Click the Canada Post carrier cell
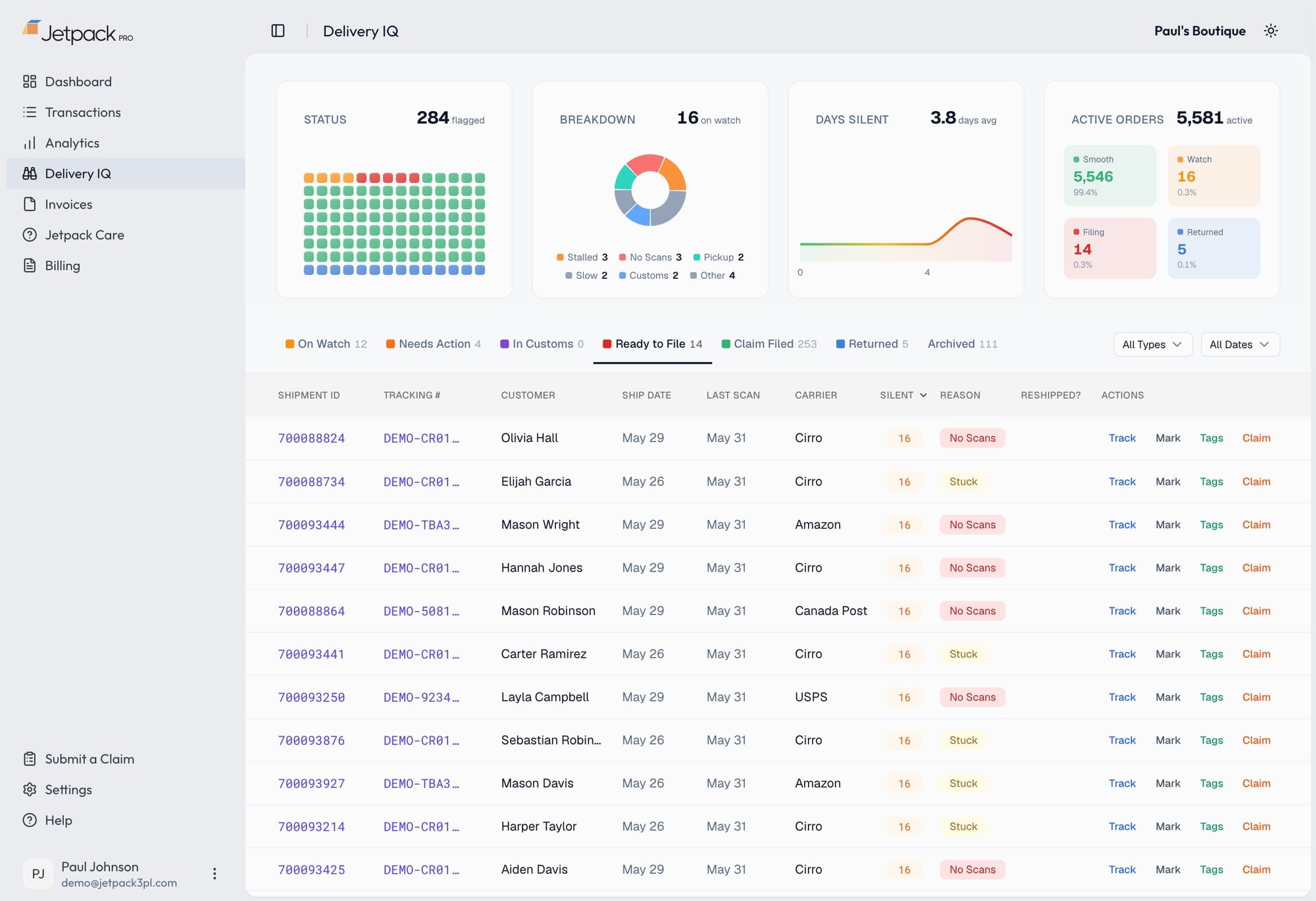This screenshot has width=1316, height=901. 830,611
